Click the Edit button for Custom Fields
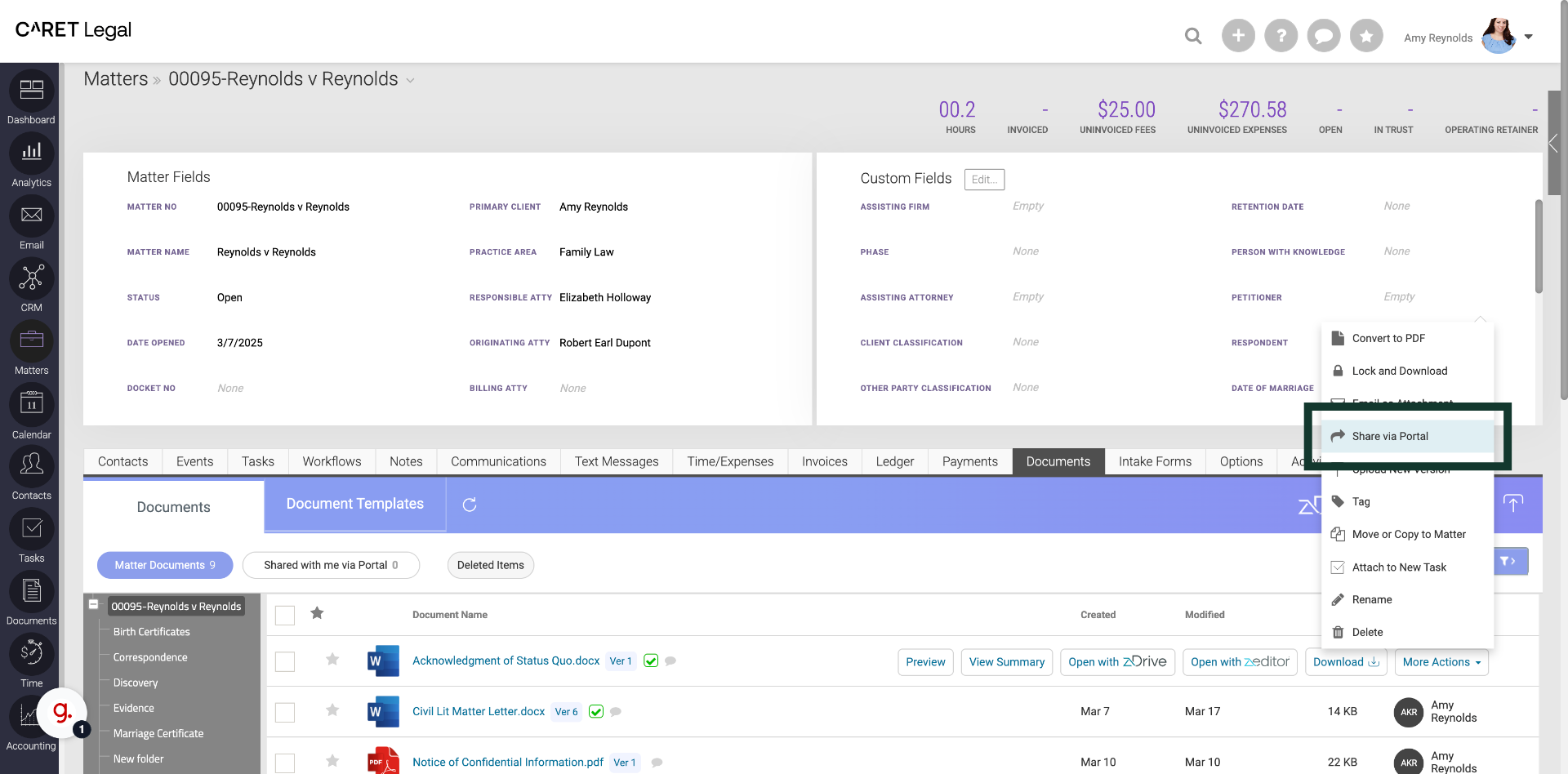The image size is (1568, 774). click(x=984, y=180)
